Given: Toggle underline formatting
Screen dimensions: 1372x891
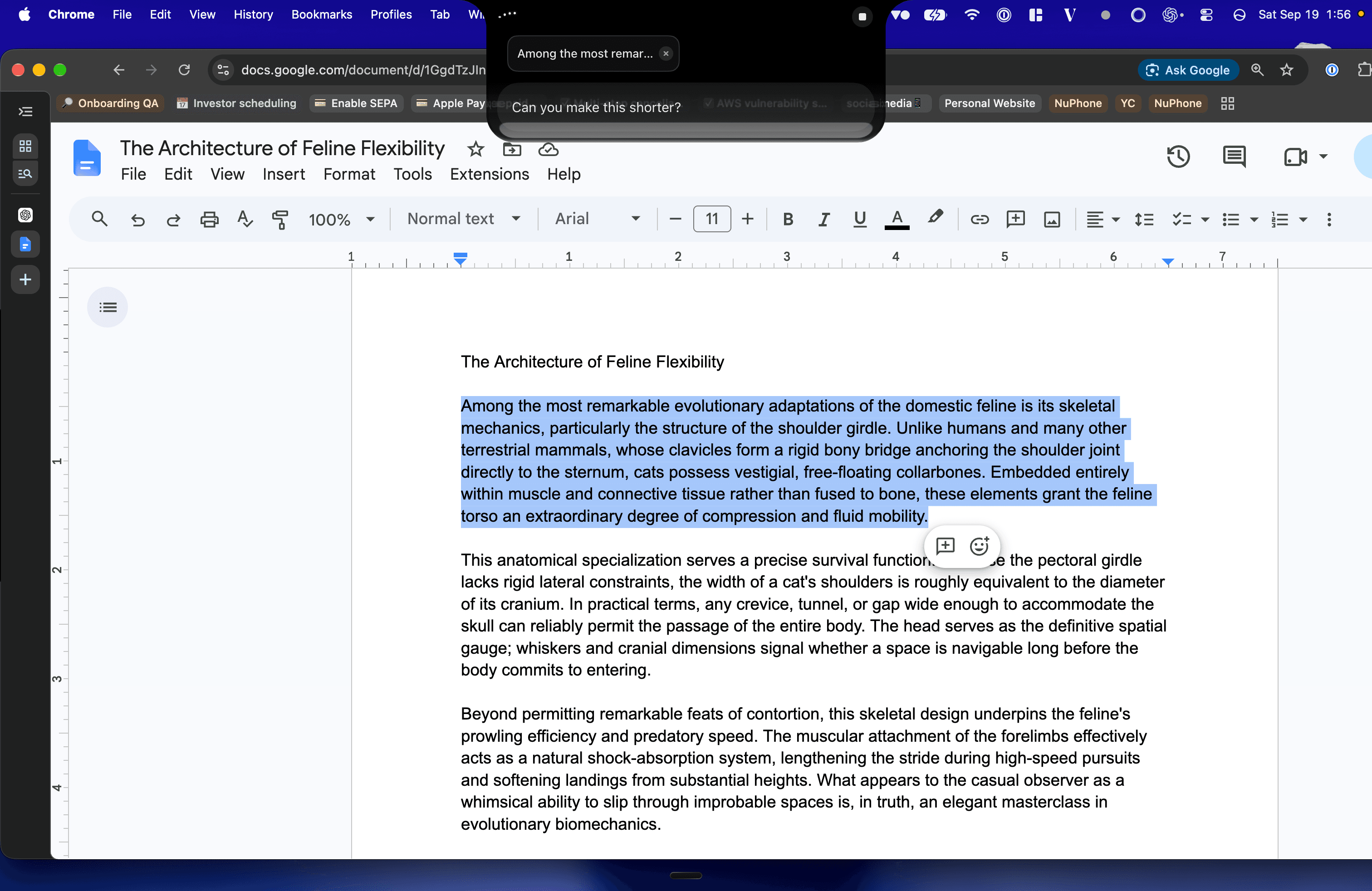Looking at the screenshot, I should 859,219.
